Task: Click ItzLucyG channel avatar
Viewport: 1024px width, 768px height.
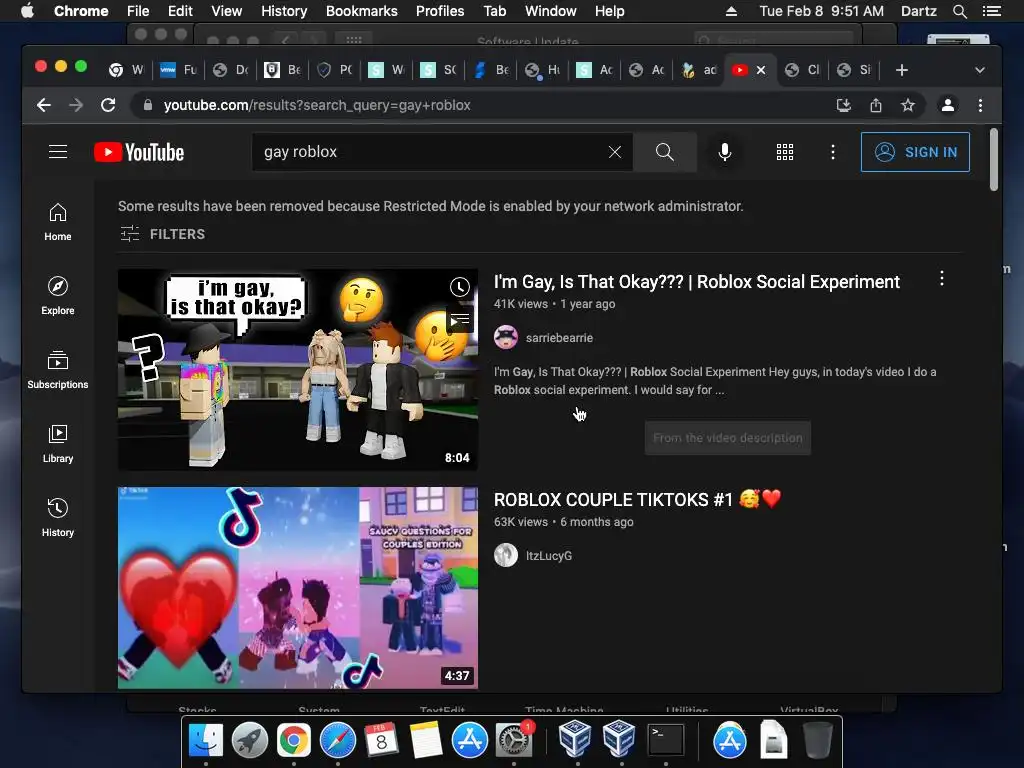Action: click(505, 556)
